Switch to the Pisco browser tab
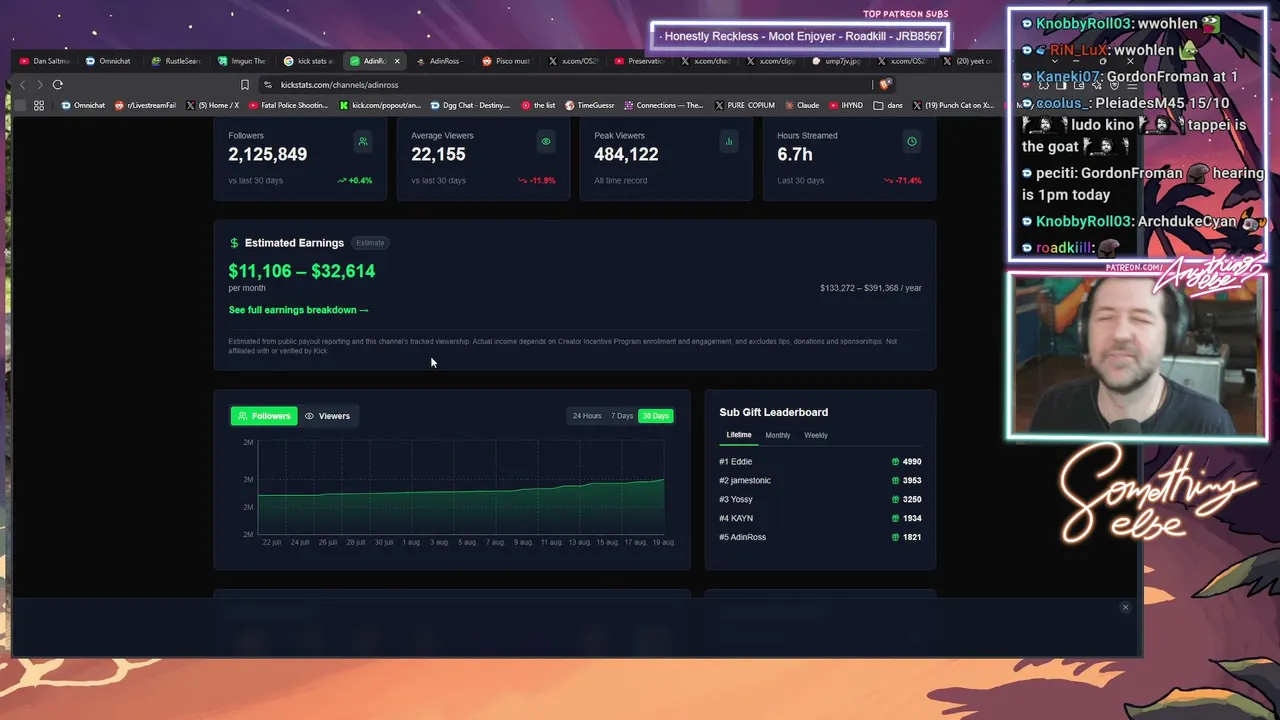 tap(506, 61)
